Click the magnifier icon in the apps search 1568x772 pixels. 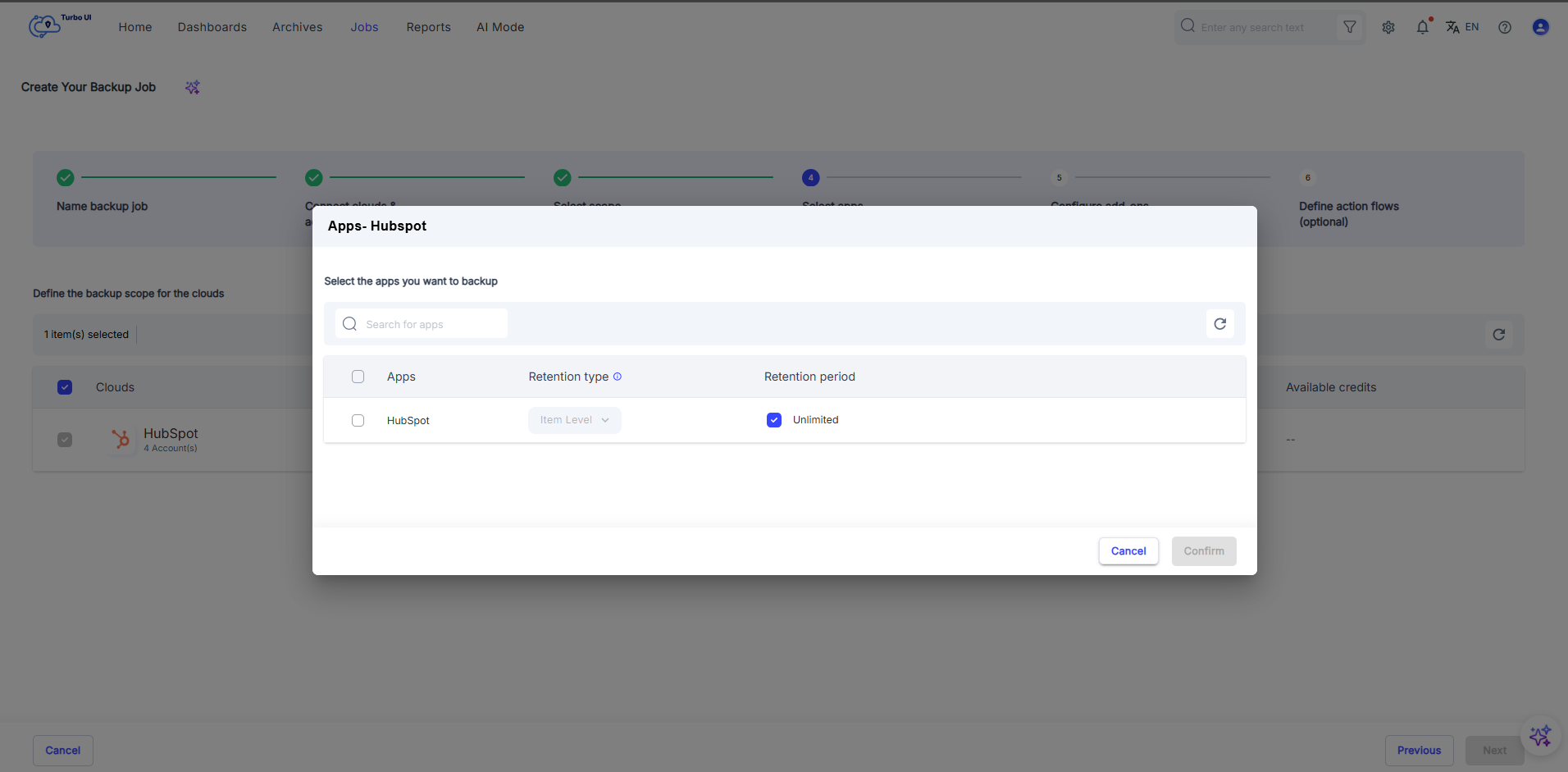pos(350,324)
